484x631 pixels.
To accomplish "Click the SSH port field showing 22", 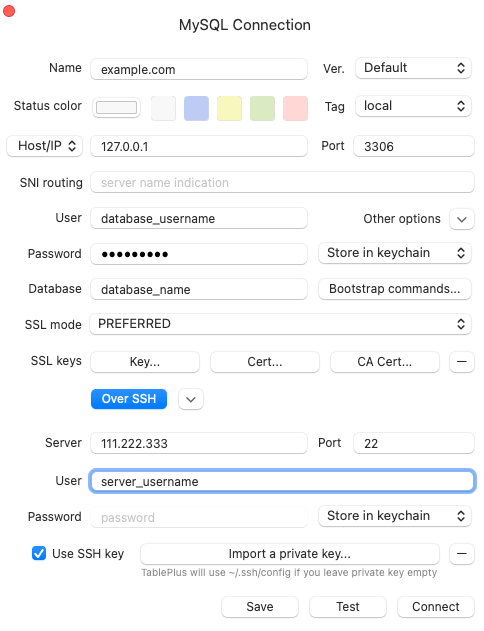I will tap(414, 443).
